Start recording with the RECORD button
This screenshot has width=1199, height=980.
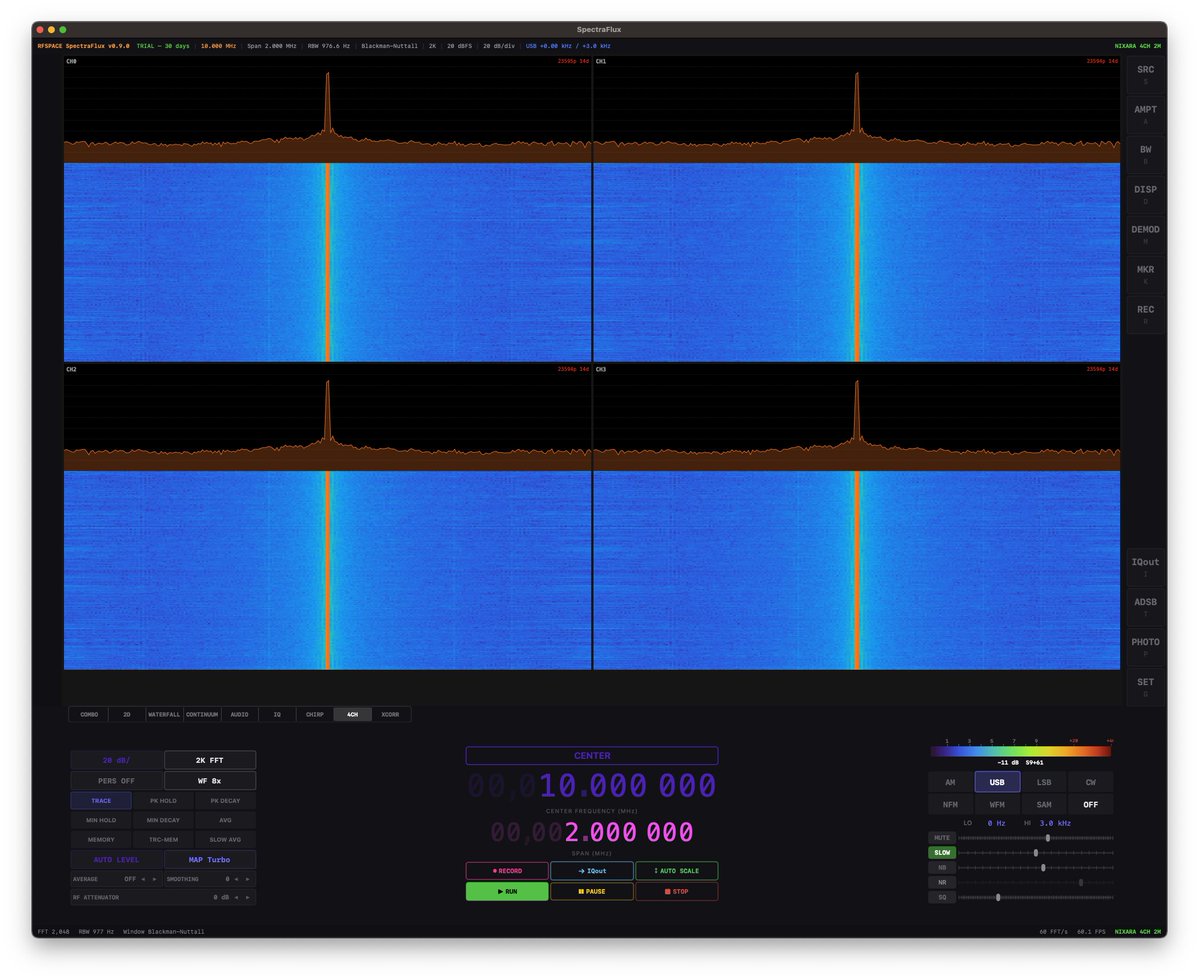point(507,871)
